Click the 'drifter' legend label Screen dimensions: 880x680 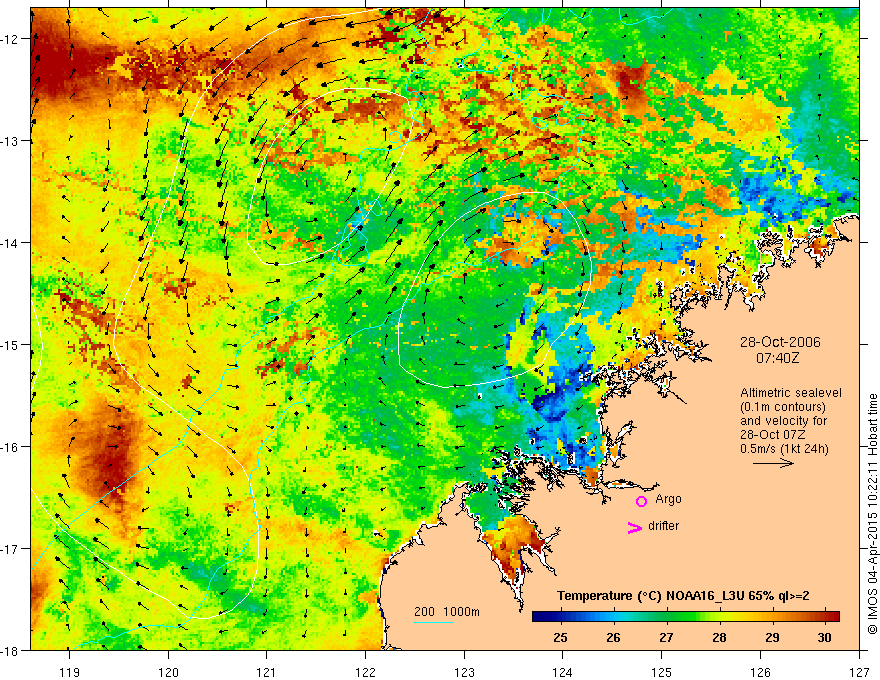[x=663, y=526]
